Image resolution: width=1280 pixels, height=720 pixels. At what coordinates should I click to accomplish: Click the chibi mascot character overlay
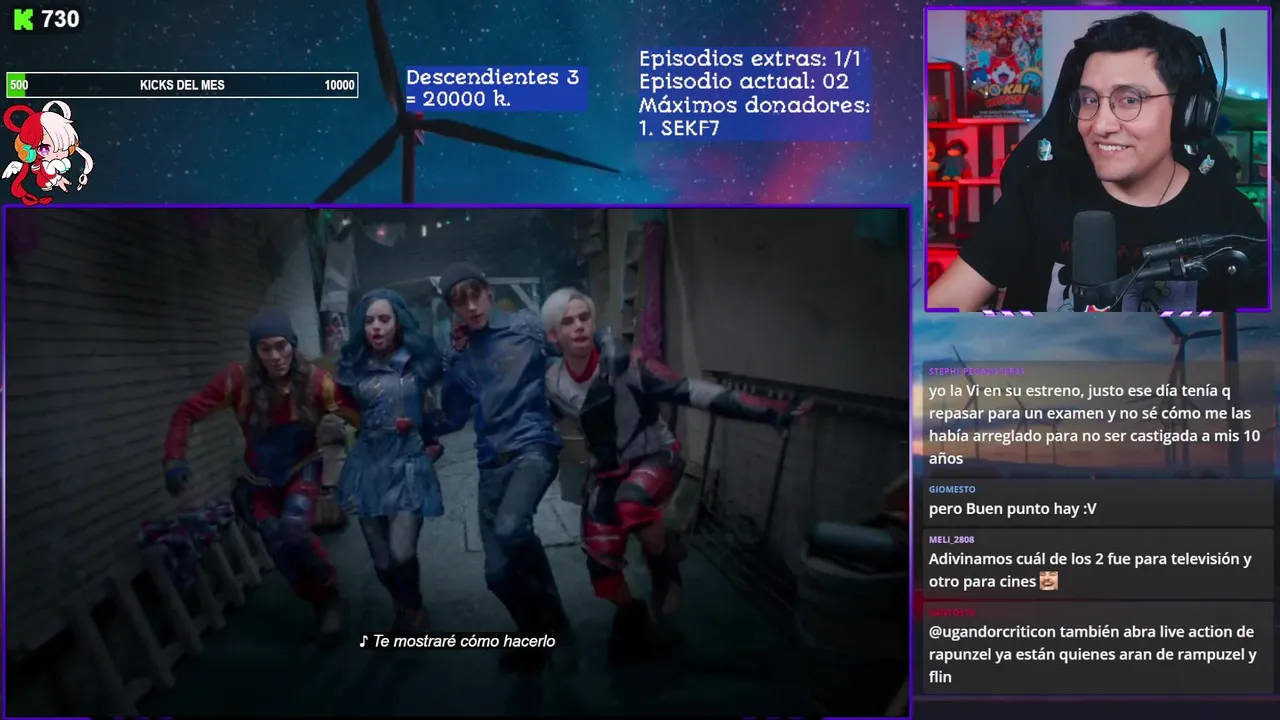coord(46,152)
